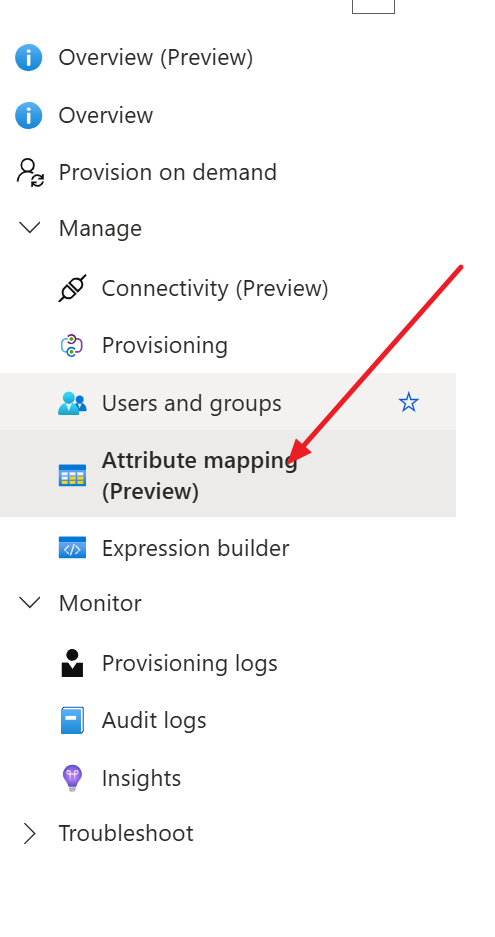Click the Audit logs book icon
This screenshot has height=937, width=495.
pyautogui.click(x=72, y=720)
